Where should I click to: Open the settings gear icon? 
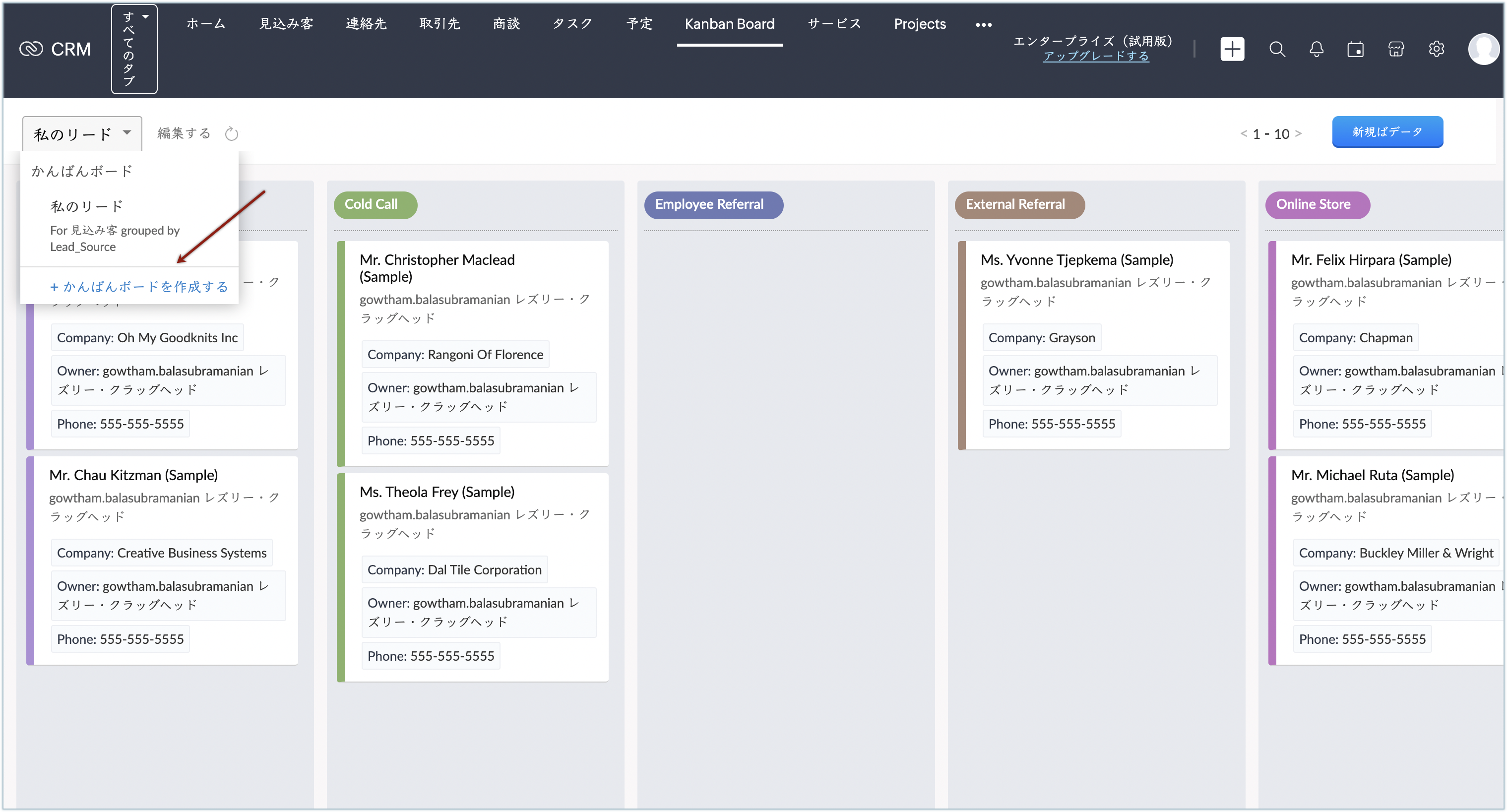[1436, 49]
